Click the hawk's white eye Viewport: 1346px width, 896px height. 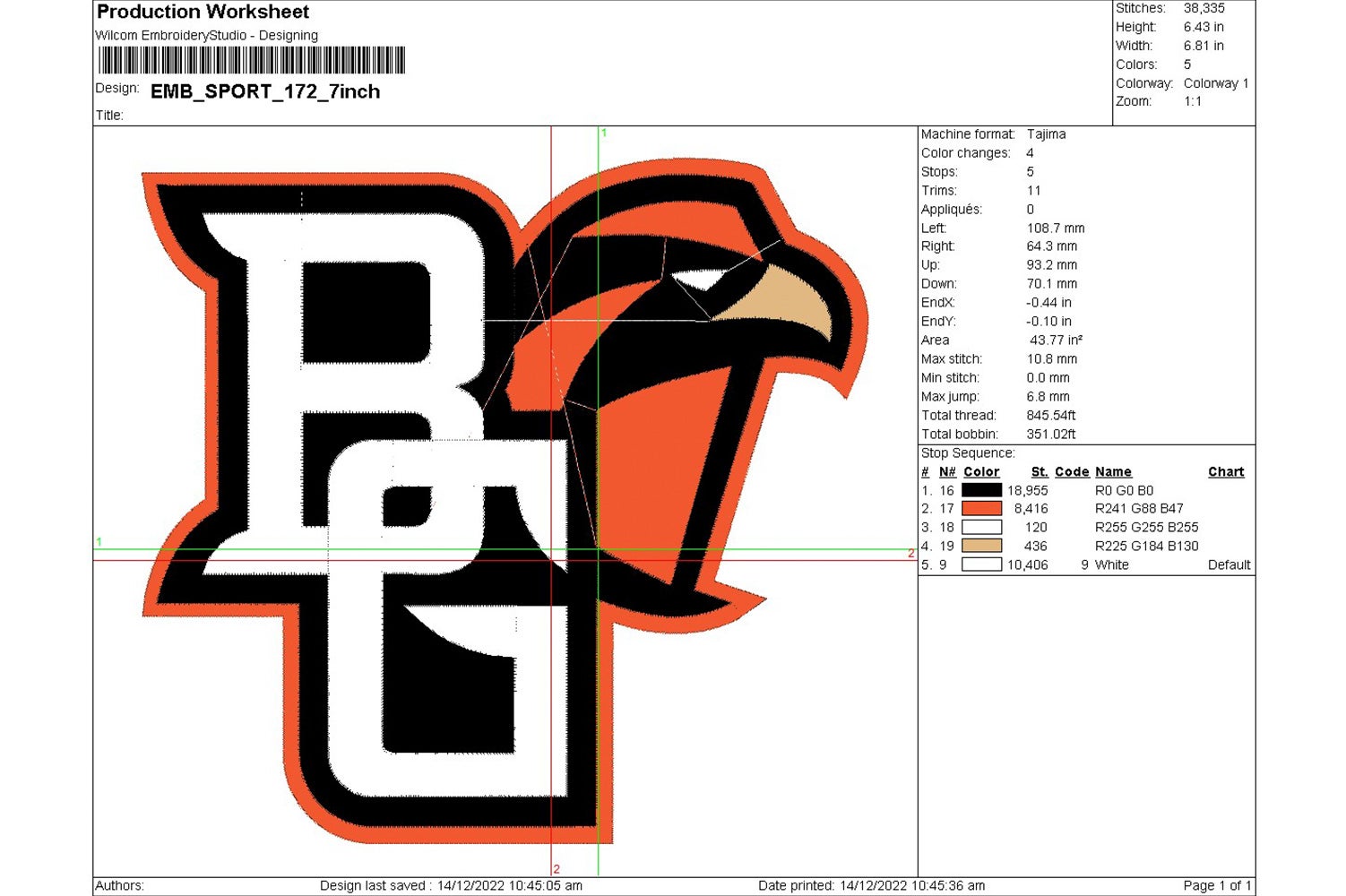tap(701, 280)
